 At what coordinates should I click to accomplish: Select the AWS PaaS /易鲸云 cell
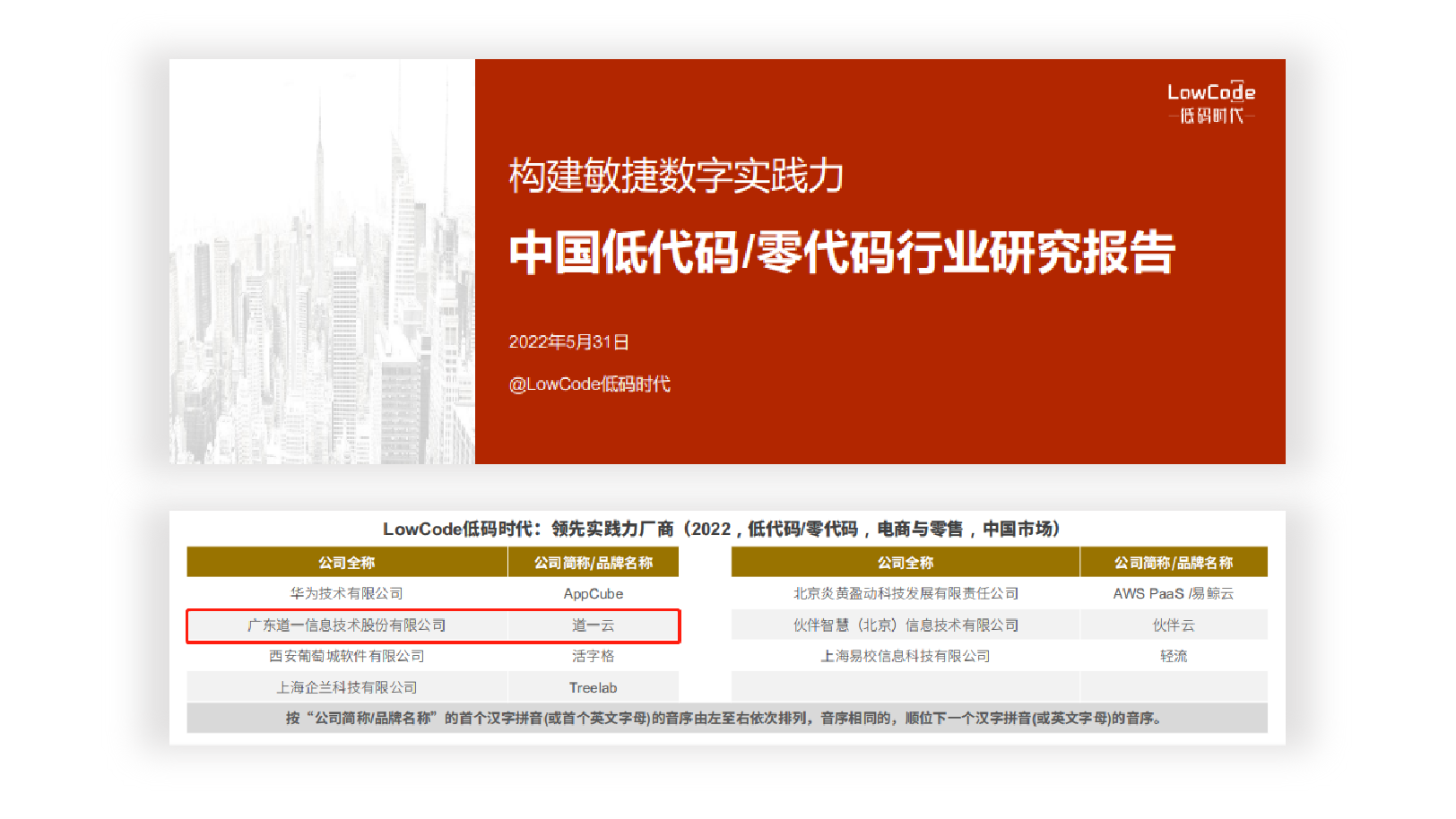click(x=1174, y=593)
